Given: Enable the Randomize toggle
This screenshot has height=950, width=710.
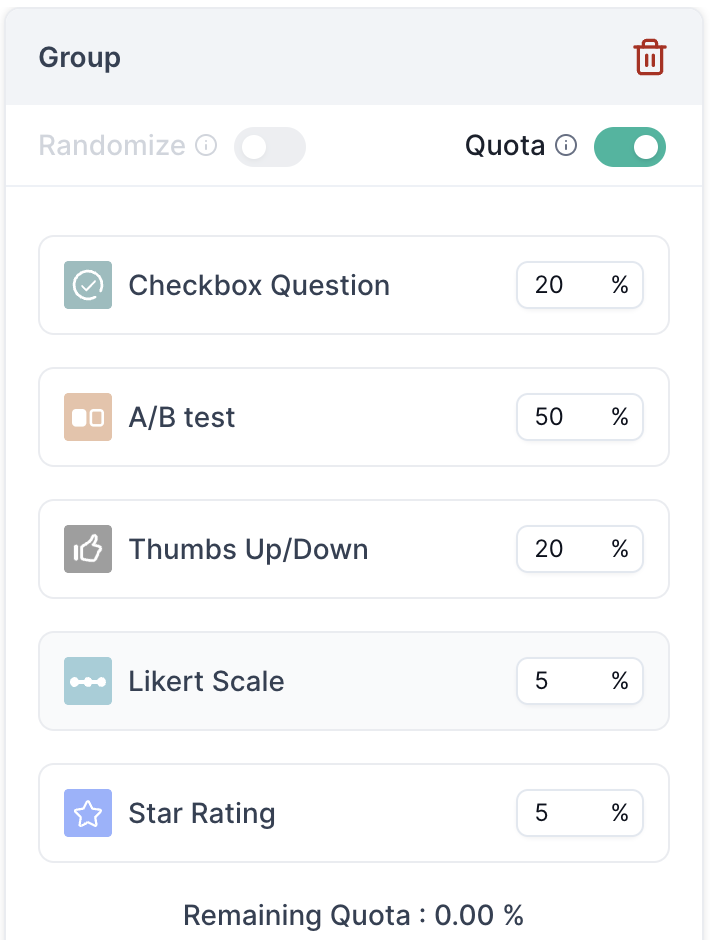Looking at the screenshot, I should coord(270,147).
